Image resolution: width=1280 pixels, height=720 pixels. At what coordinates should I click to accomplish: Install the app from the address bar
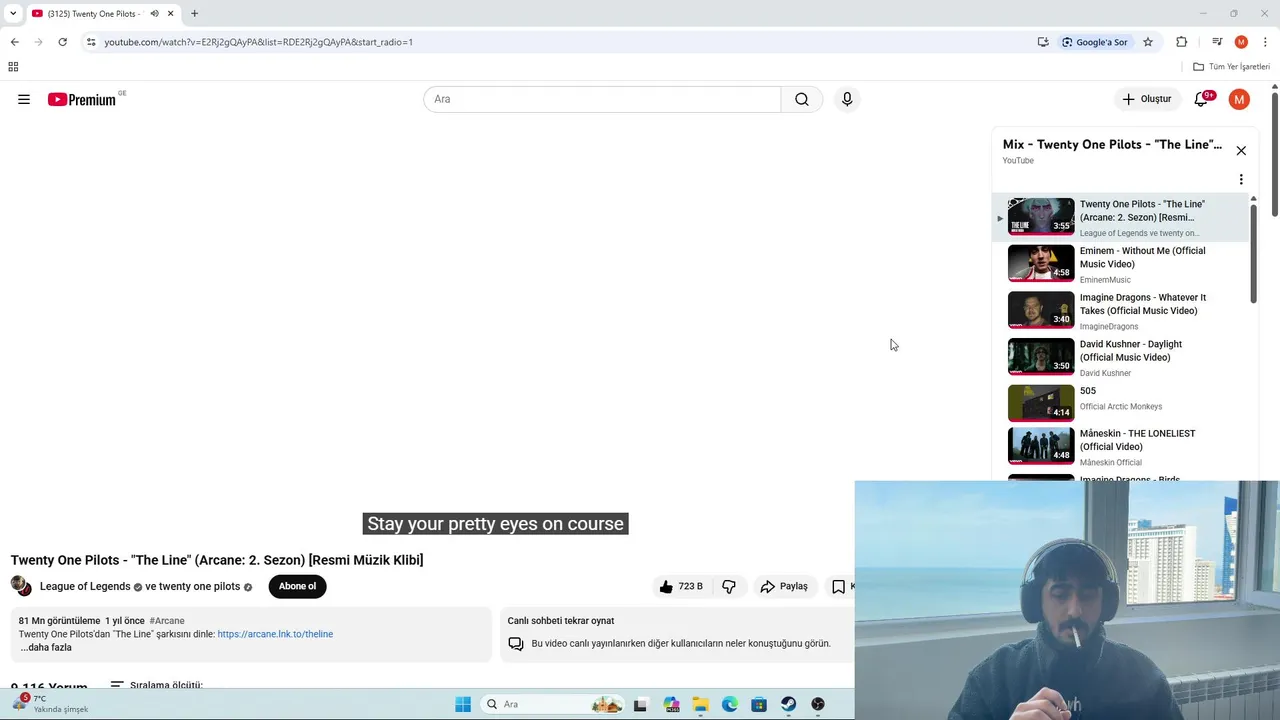(x=1043, y=42)
